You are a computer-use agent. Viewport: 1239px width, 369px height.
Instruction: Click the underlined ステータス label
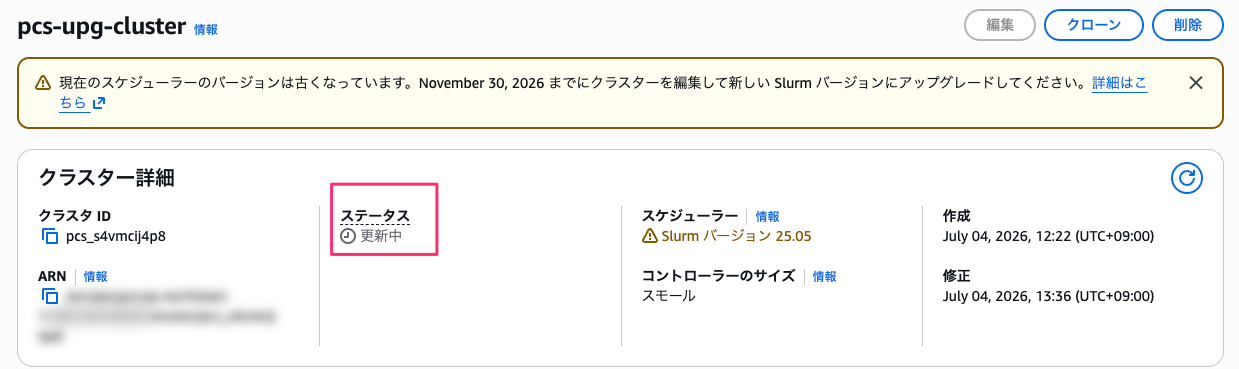(375, 216)
